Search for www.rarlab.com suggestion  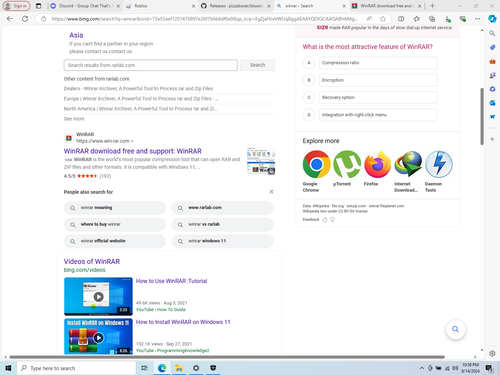point(222,208)
